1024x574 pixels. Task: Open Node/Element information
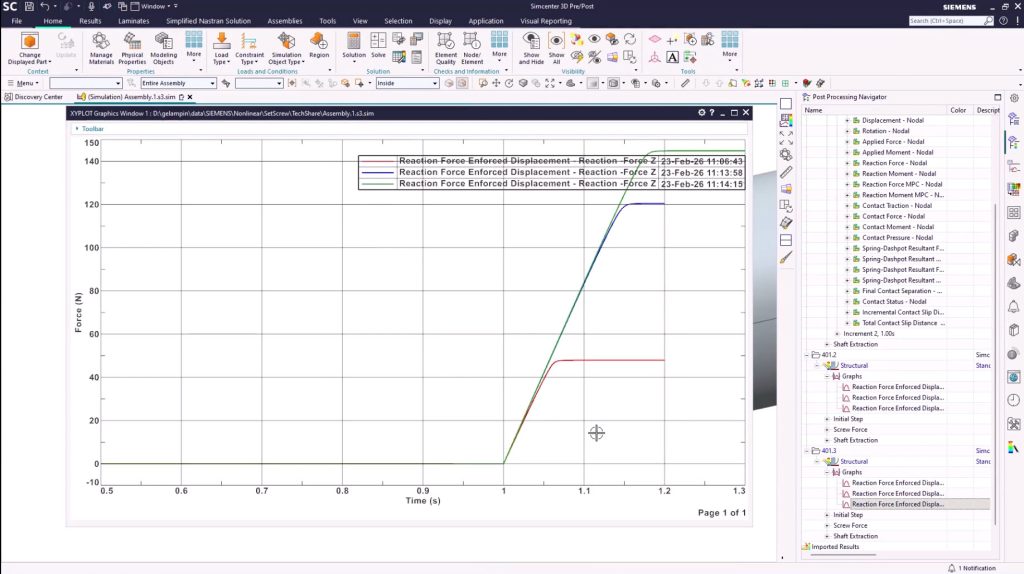click(x=472, y=48)
